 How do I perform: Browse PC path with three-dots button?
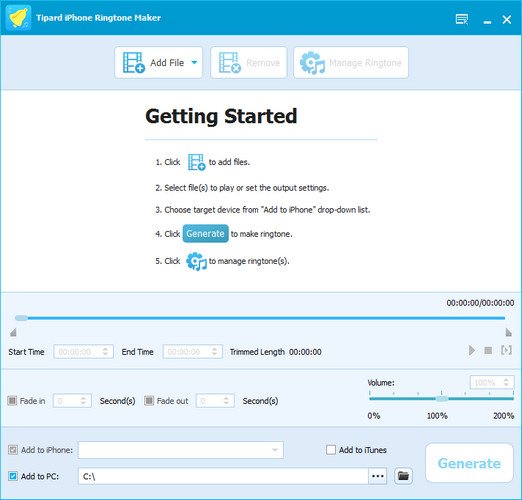point(377,476)
